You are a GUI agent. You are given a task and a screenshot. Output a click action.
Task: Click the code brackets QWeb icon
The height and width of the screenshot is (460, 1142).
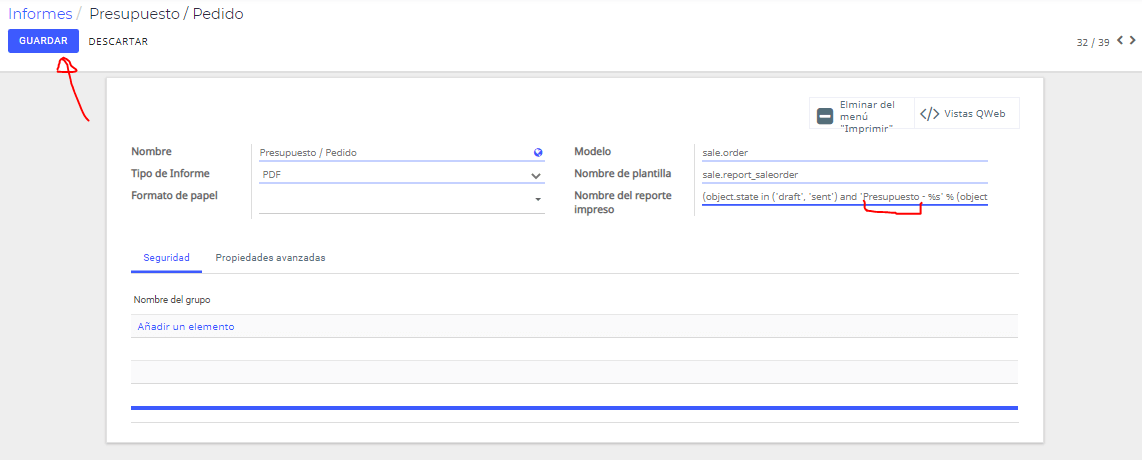(x=929, y=114)
